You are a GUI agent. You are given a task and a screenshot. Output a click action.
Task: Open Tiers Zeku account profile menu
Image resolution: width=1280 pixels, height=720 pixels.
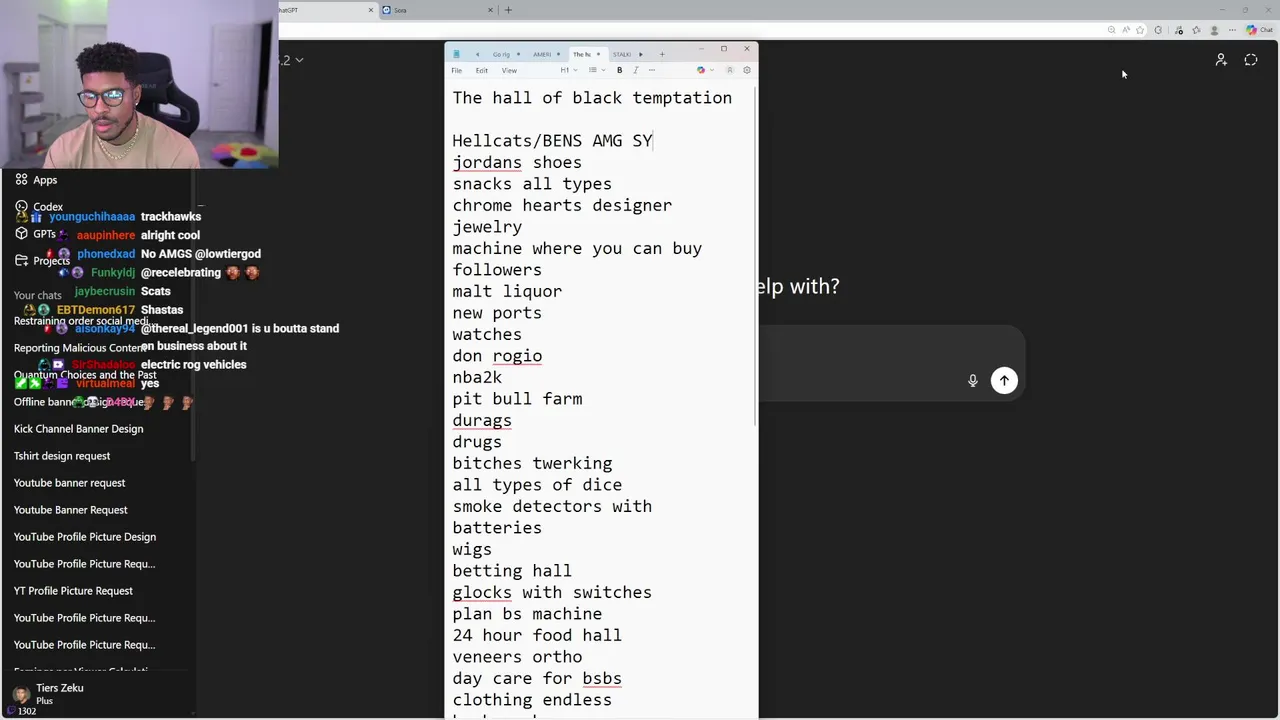(x=97, y=694)
